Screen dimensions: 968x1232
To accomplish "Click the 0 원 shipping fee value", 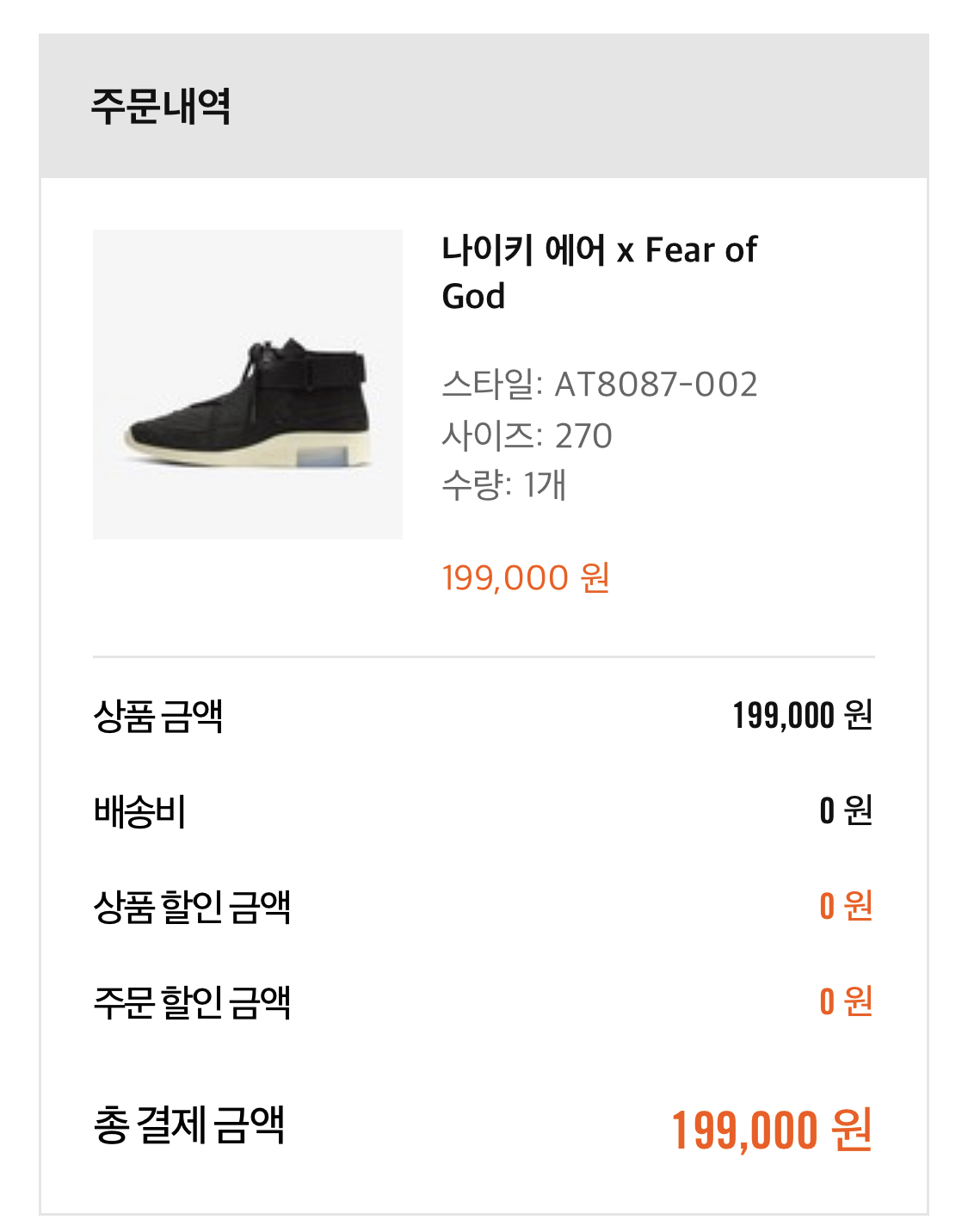I will tap(846, 810).
